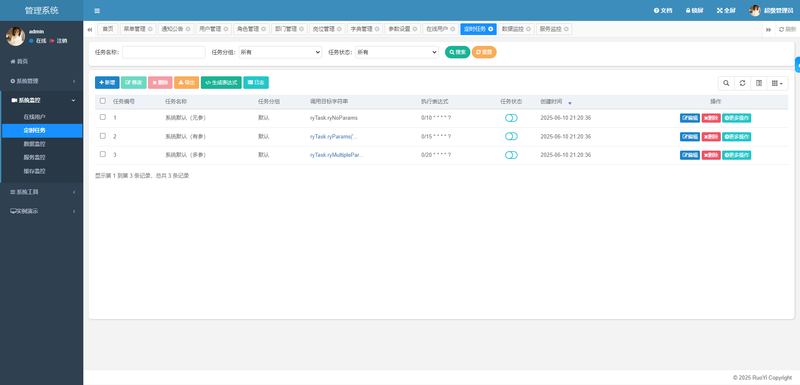
Task: Collapse the sidebar with the hamburger icon
Action: (97, 11)
